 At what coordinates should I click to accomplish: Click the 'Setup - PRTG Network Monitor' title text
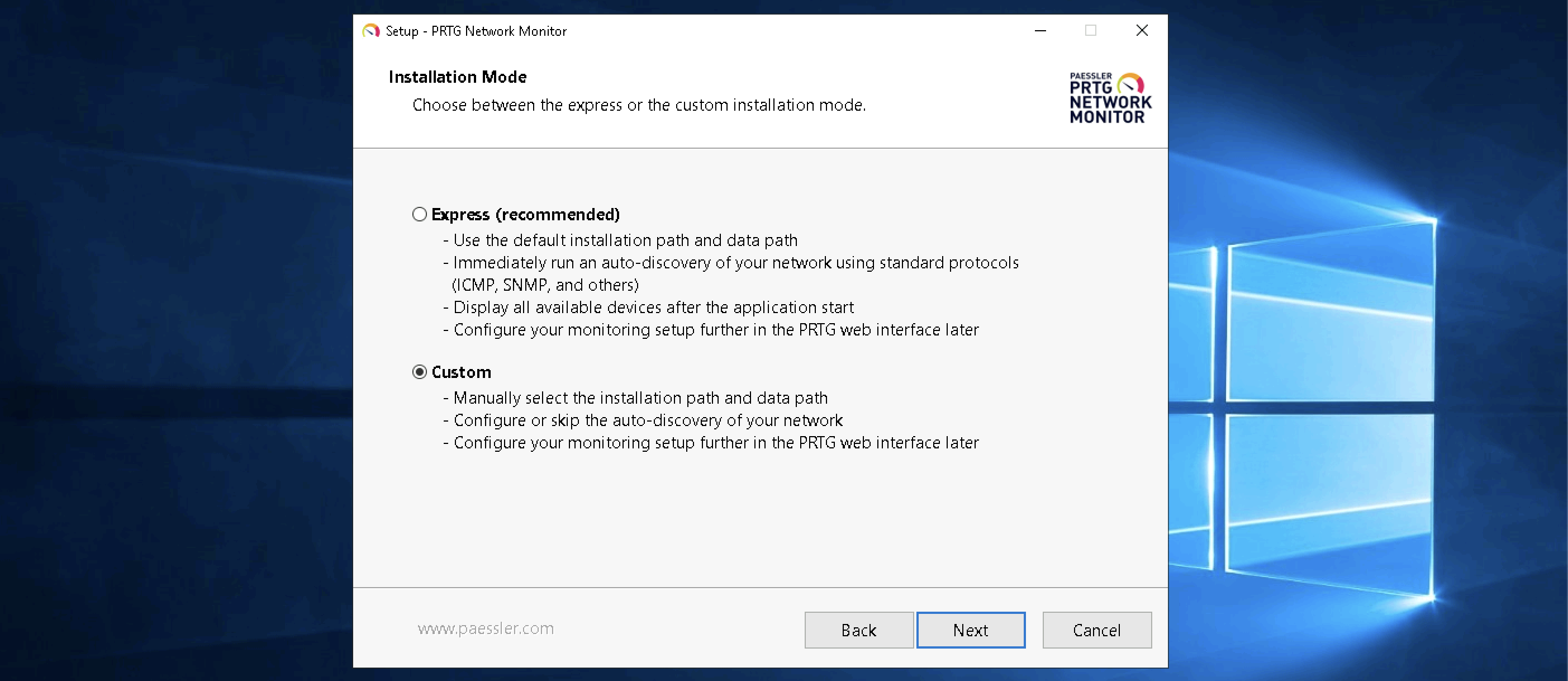pyautogui.click(x=476, y=31)
